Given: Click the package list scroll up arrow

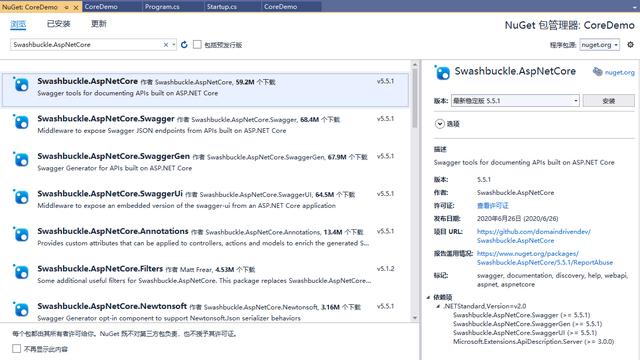Looking at the screenshot, I should tap(415, 64).
